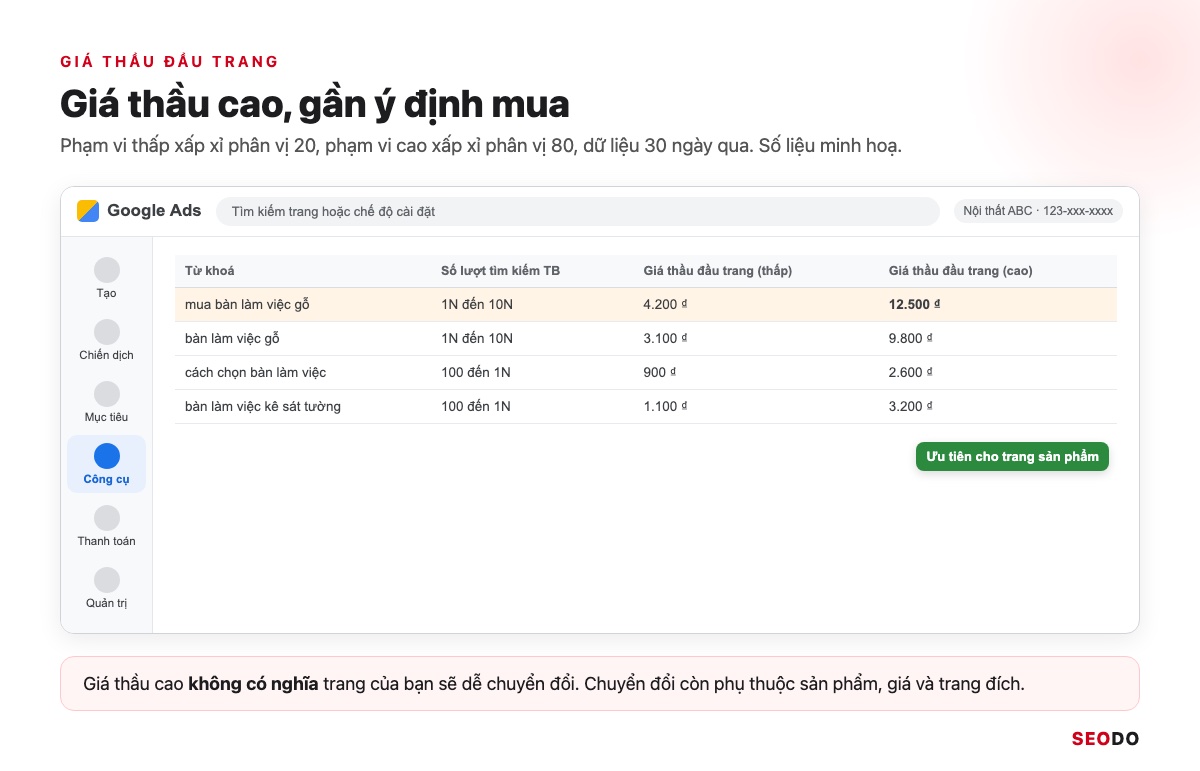Select the Công cụ sidebar icon
The image size is (1200, 771).
[x=107, y=456]
